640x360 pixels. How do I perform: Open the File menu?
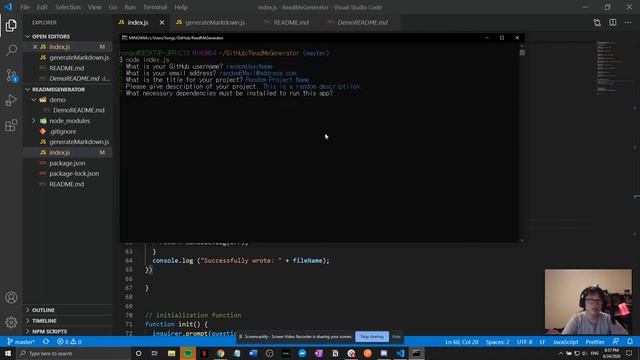(25, 7)
